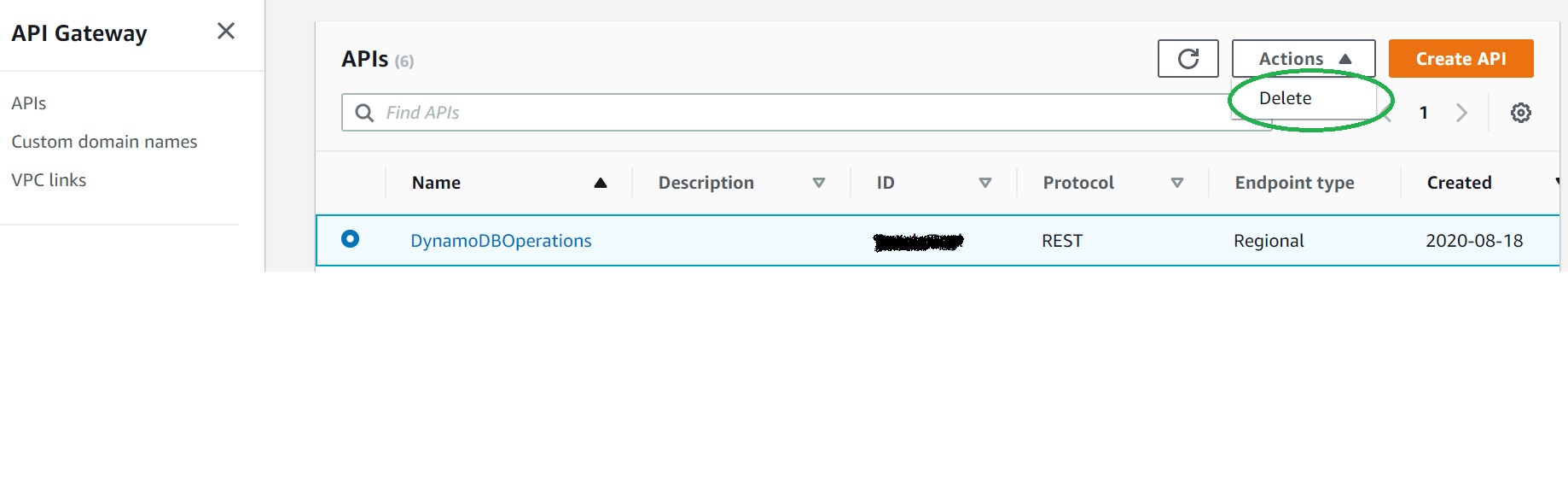
Task: Go to the next page of APIs
Action: point(1461,113)
